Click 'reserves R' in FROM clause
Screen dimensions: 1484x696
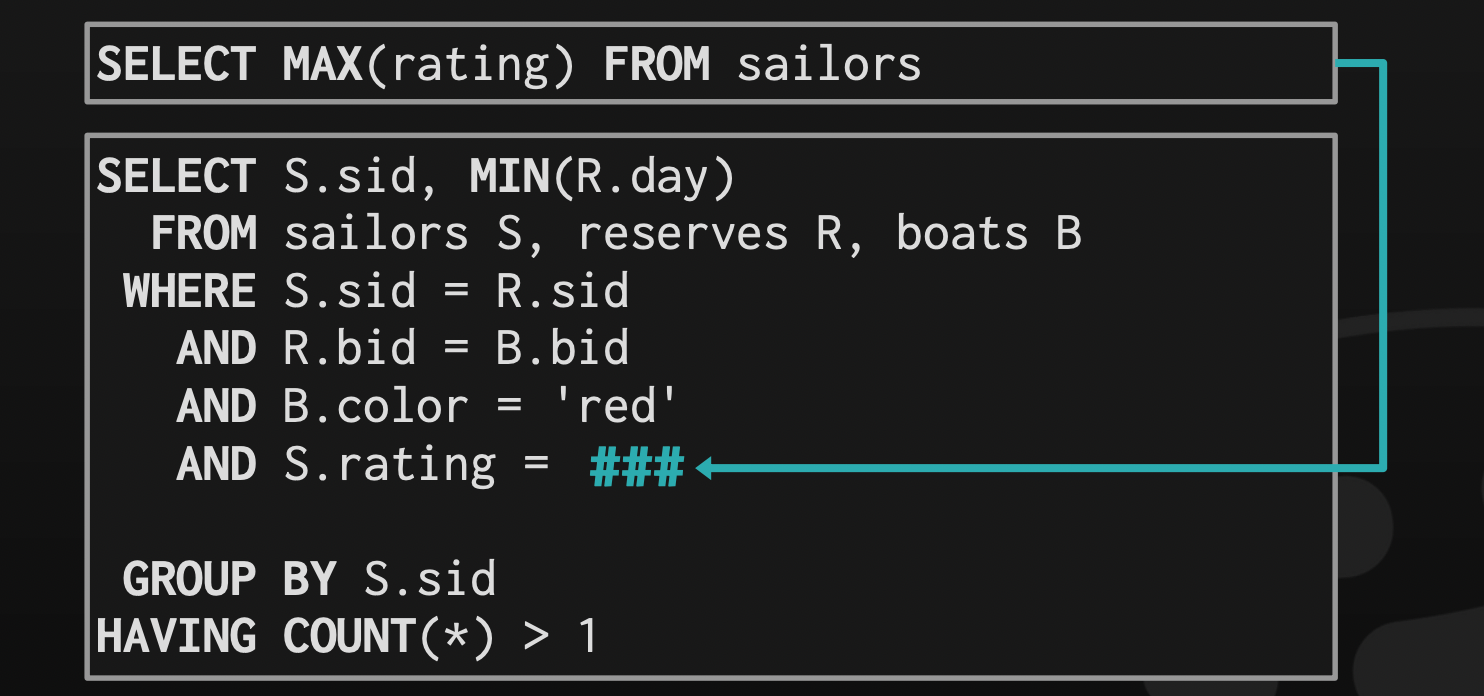click(709, 234)
